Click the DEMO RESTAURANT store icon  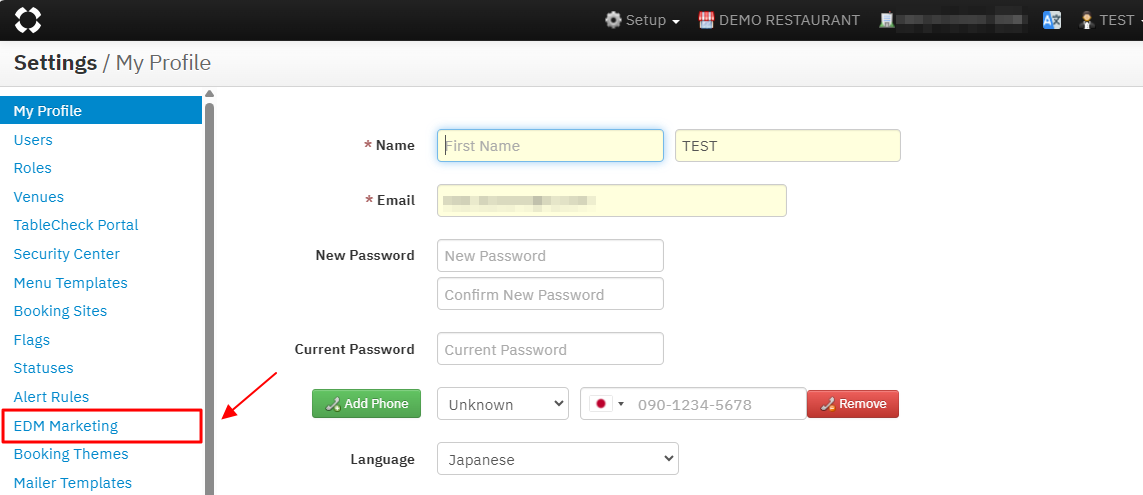coord(707,20)
